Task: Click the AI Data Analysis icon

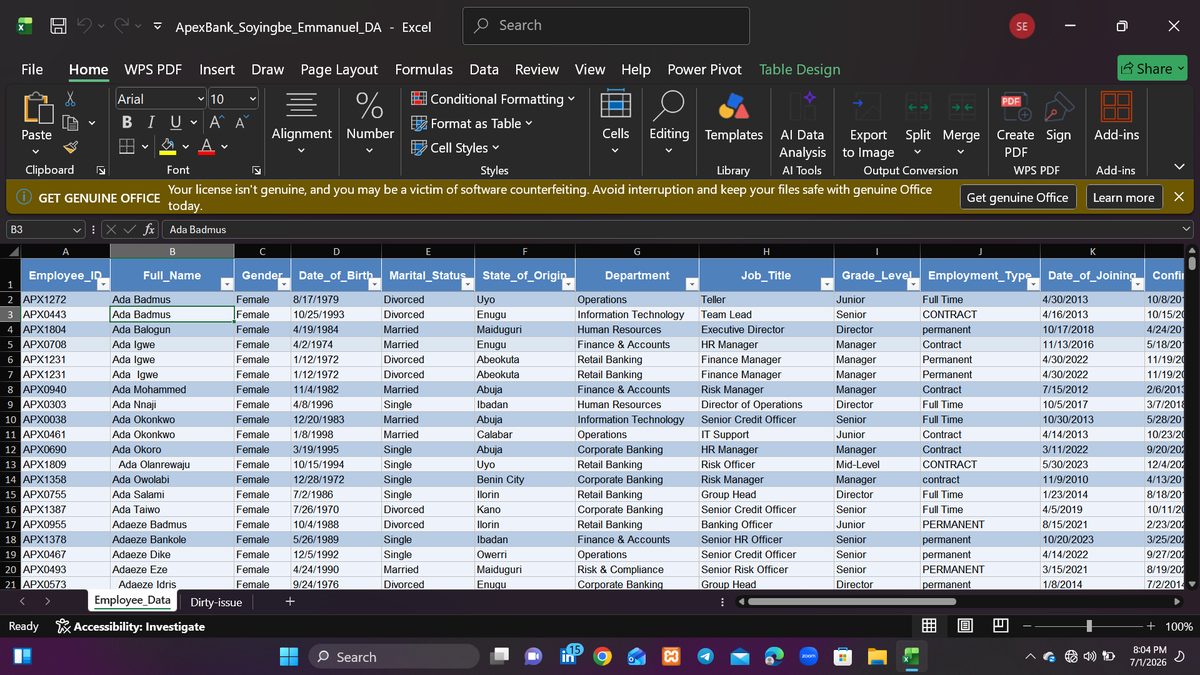Action: pos(802,105)
